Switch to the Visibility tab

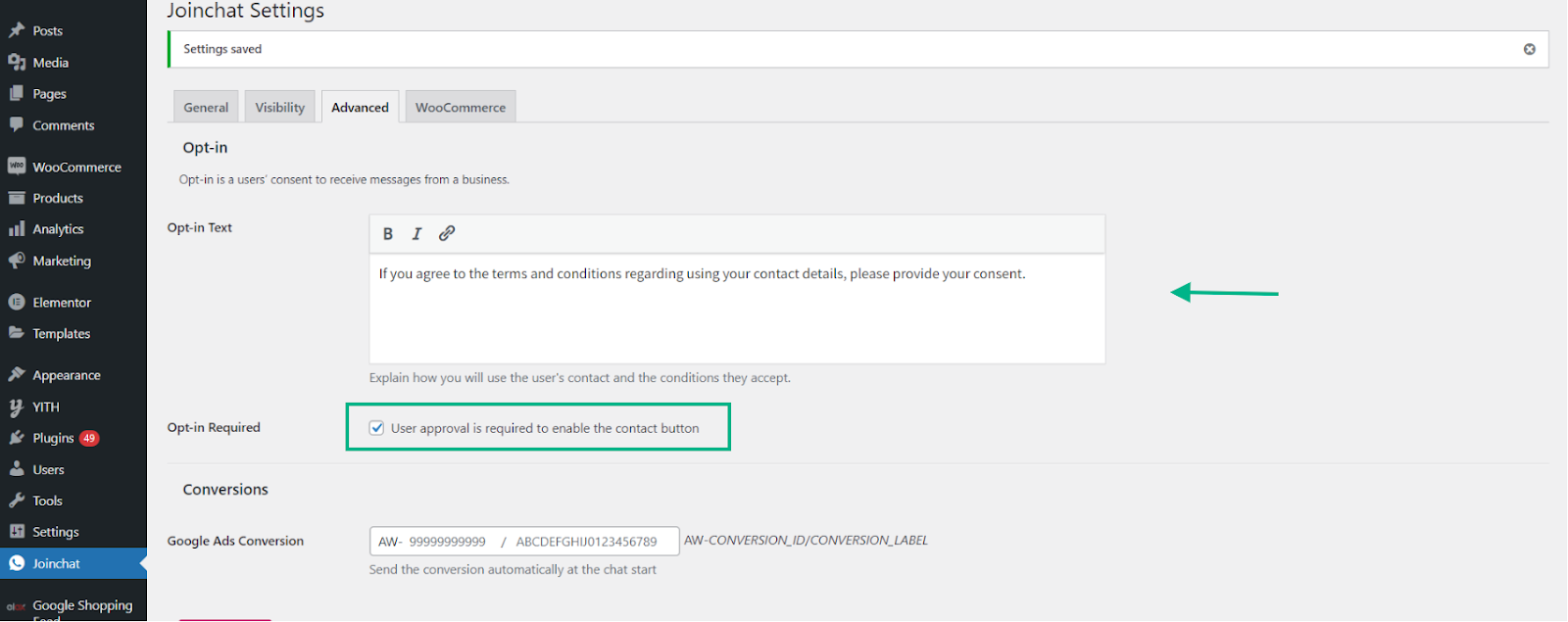[280, 108]
